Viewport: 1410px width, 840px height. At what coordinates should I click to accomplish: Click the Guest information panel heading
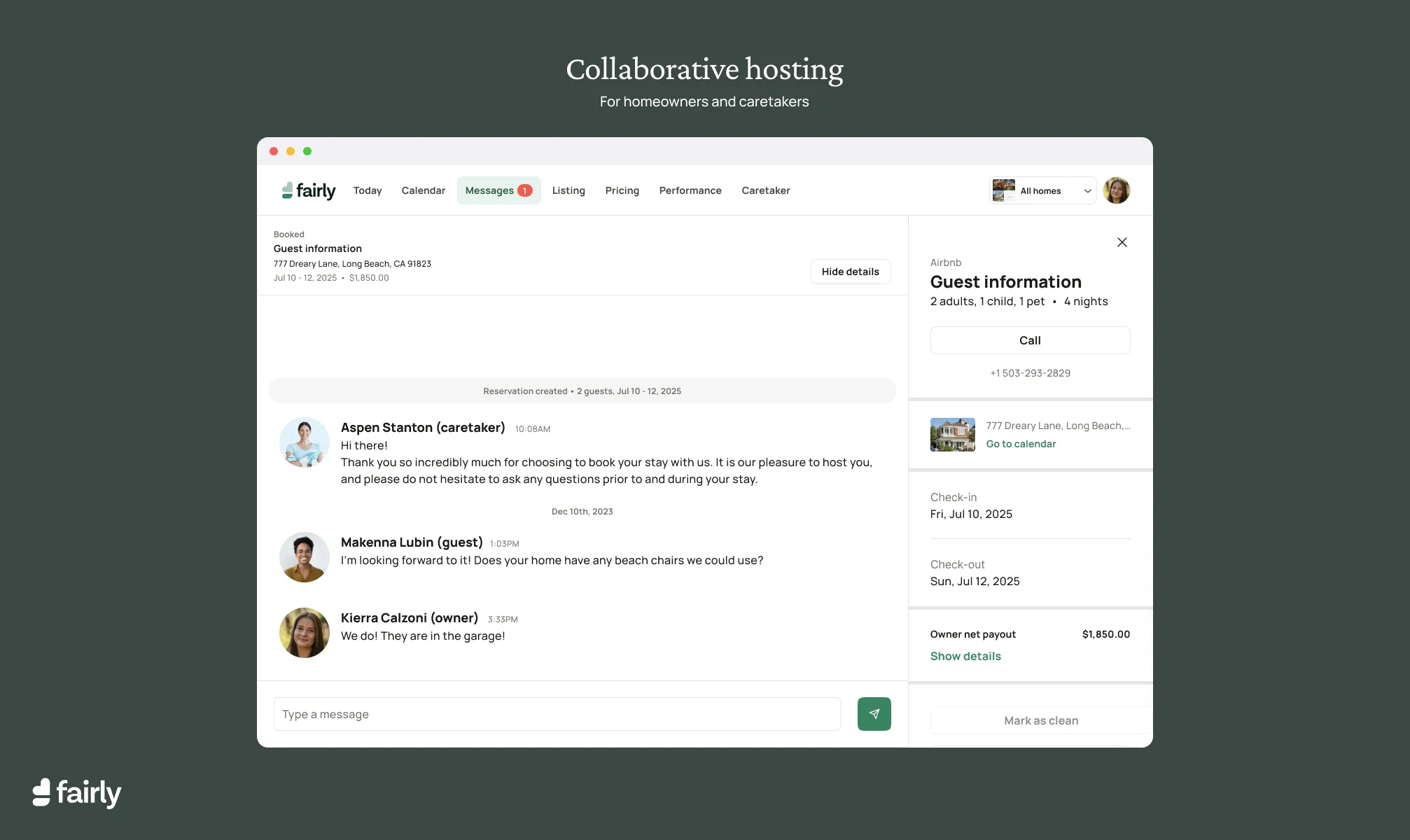(x=1005, y=282)
